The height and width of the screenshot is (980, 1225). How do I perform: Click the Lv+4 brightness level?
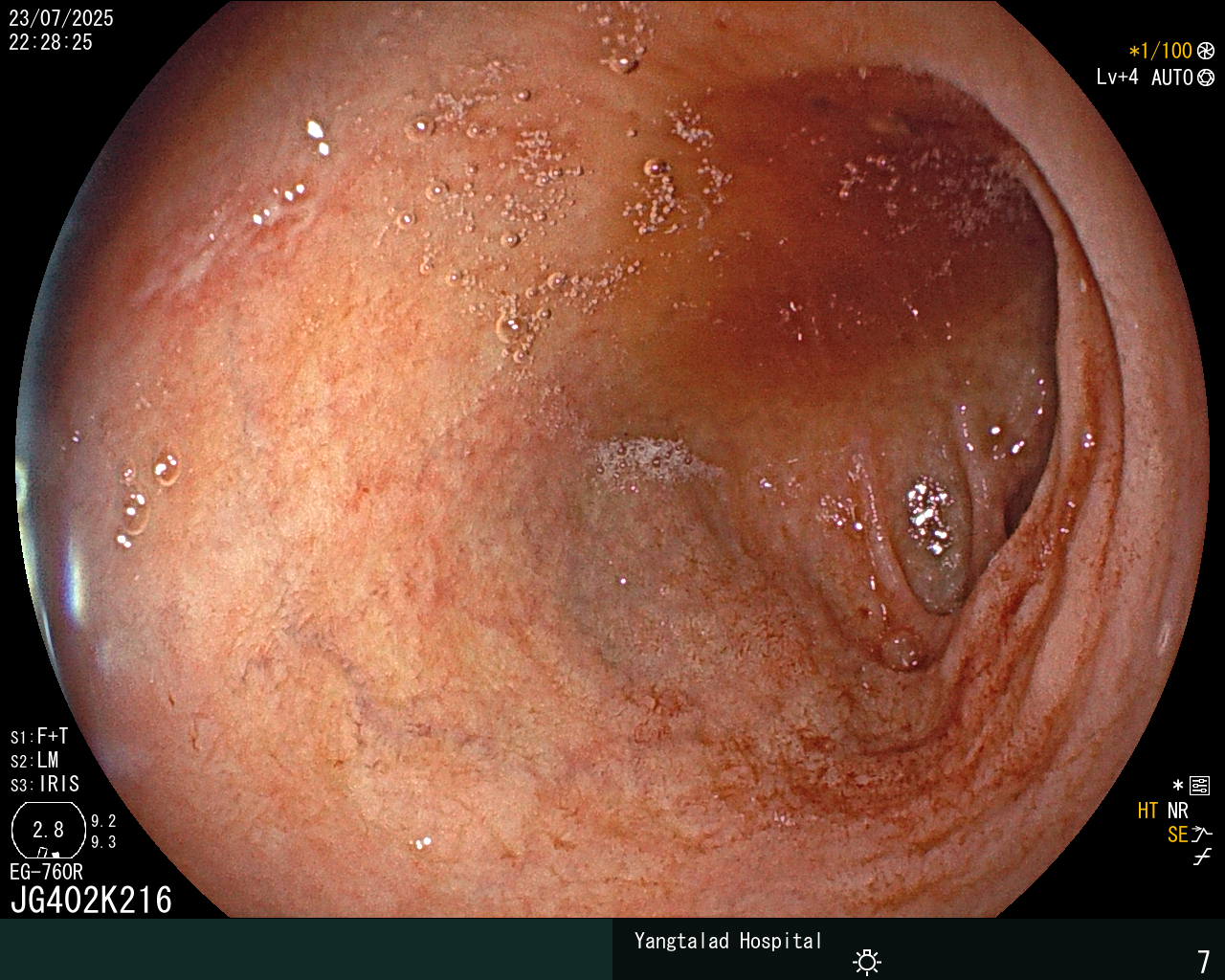[1117, 78]
